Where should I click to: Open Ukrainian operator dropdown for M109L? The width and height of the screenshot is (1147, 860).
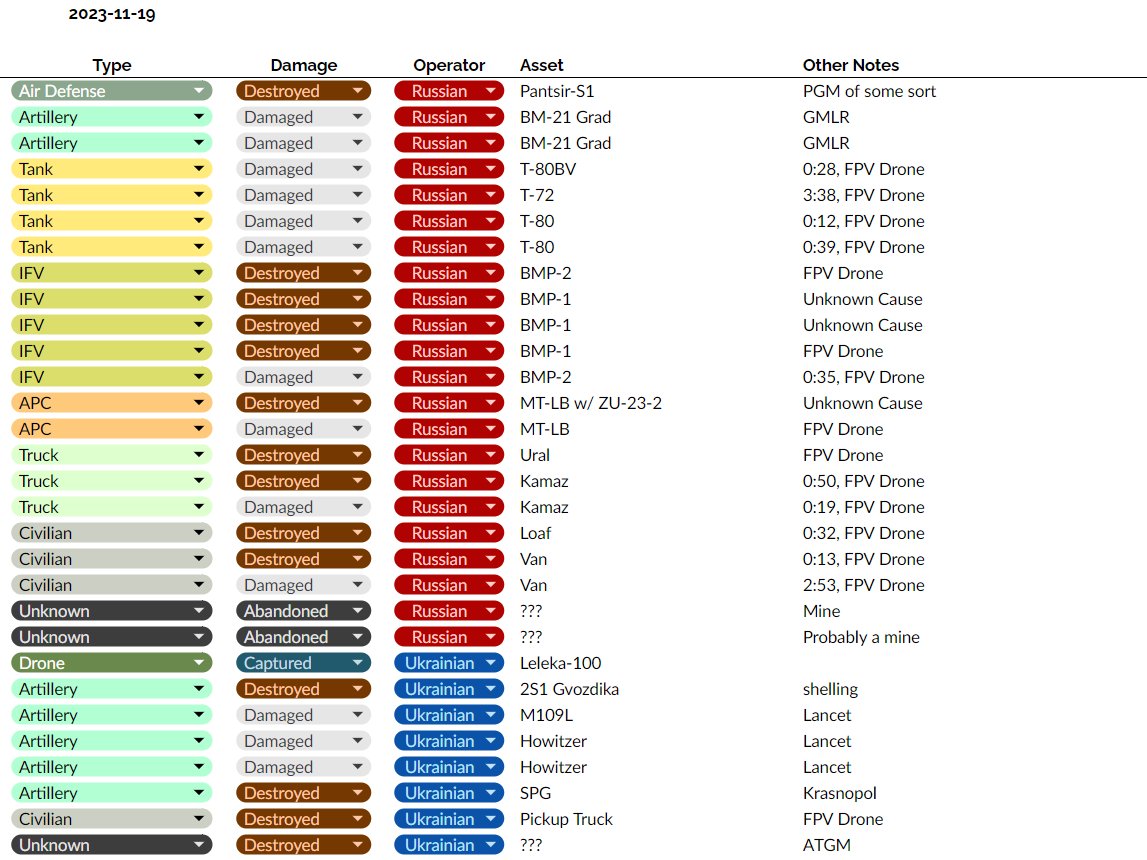449,715
